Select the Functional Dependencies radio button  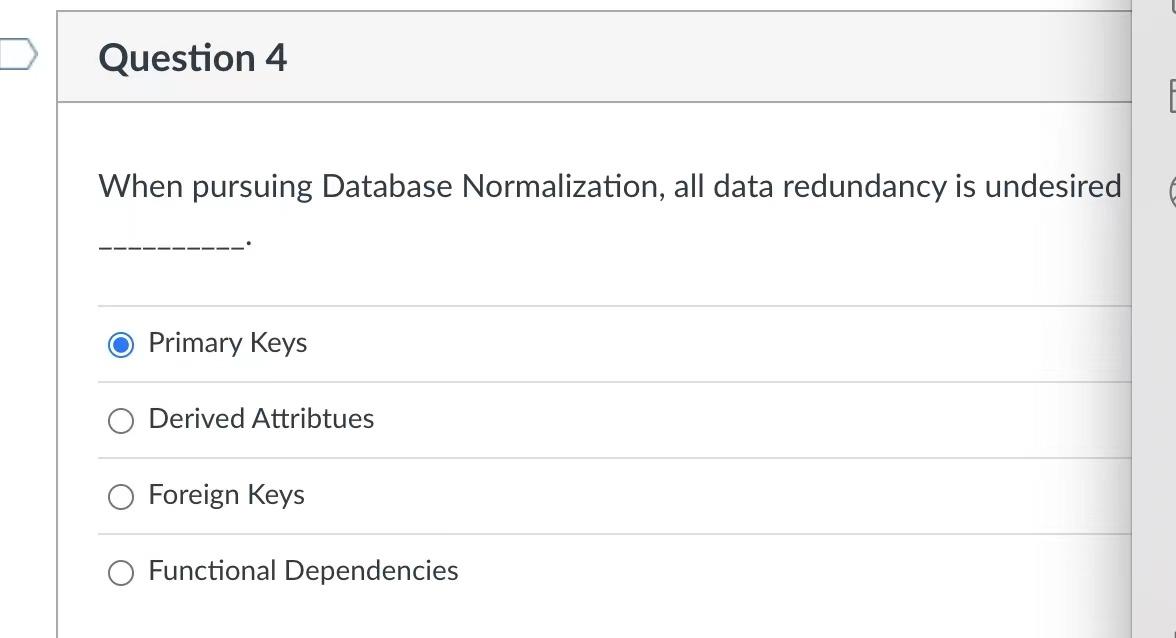pyautogui.click(x=121, y=572)
